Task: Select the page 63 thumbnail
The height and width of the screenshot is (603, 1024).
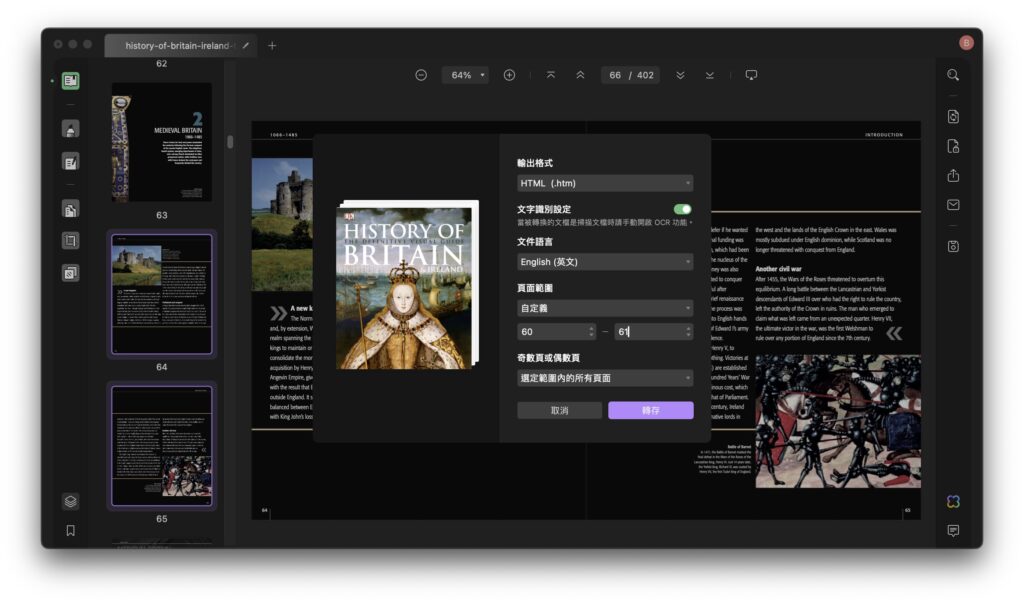Action: [x=161, y=142]
